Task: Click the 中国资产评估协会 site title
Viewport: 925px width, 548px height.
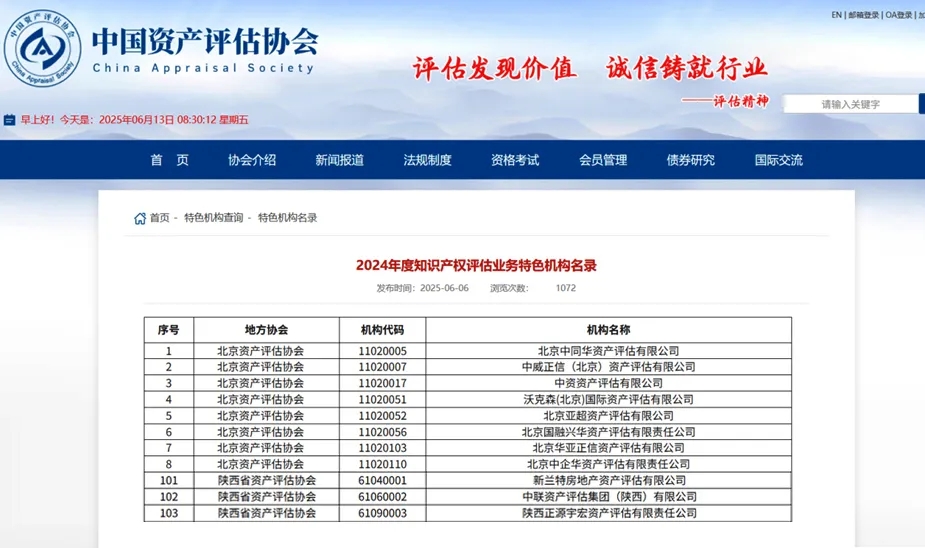Action: click(205, 41)
